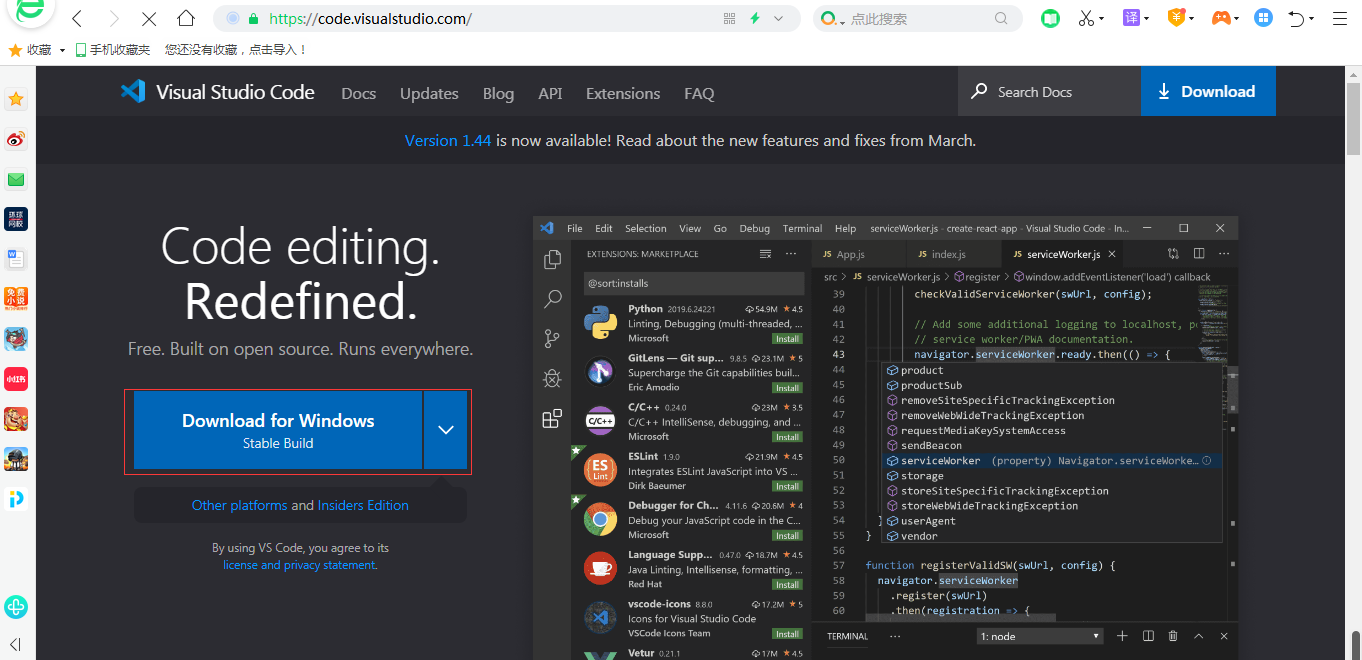The image size is (1362, 660).
Task: Click the 点击导入 import bookmarks text
Action: [273, 50]
